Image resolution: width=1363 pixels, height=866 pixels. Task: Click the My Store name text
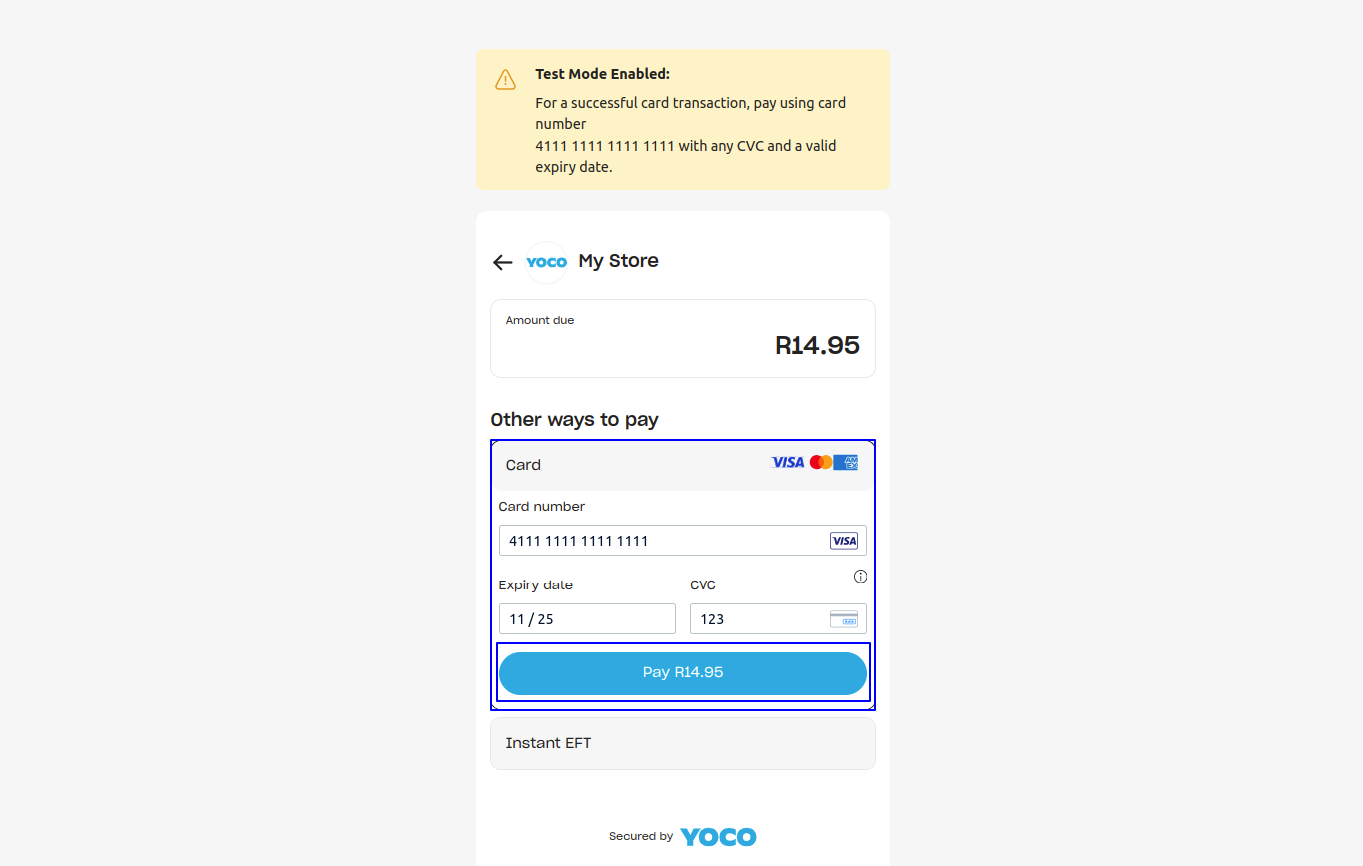click(618, 261)
